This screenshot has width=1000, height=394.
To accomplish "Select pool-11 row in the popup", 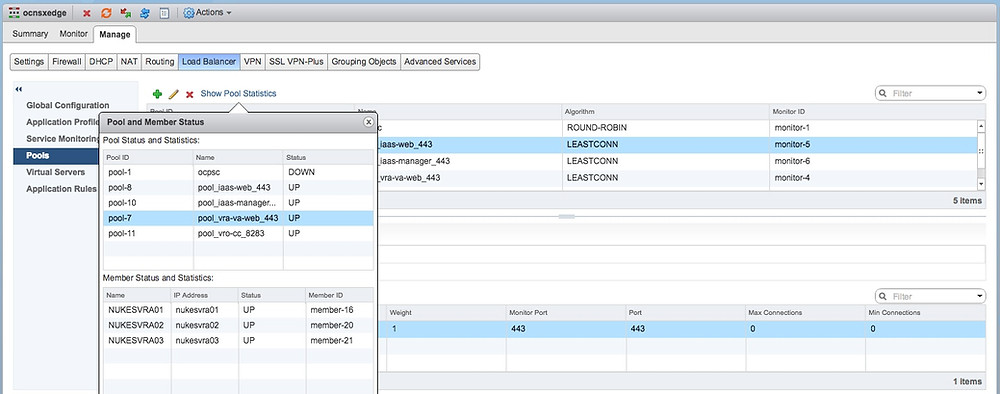I will coord(239,233).
